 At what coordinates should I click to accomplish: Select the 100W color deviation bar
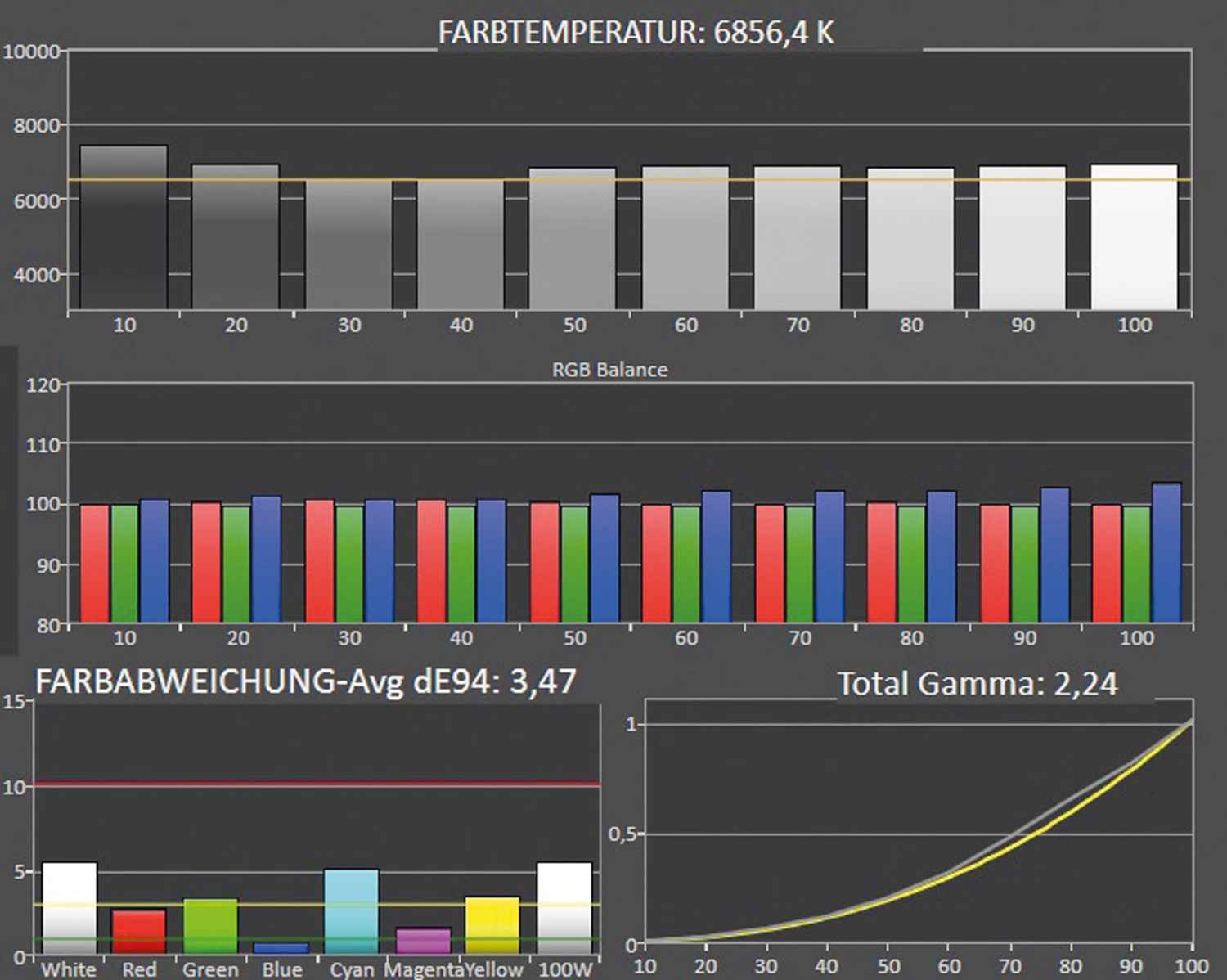pyautogui.click(x=564, y=908)
